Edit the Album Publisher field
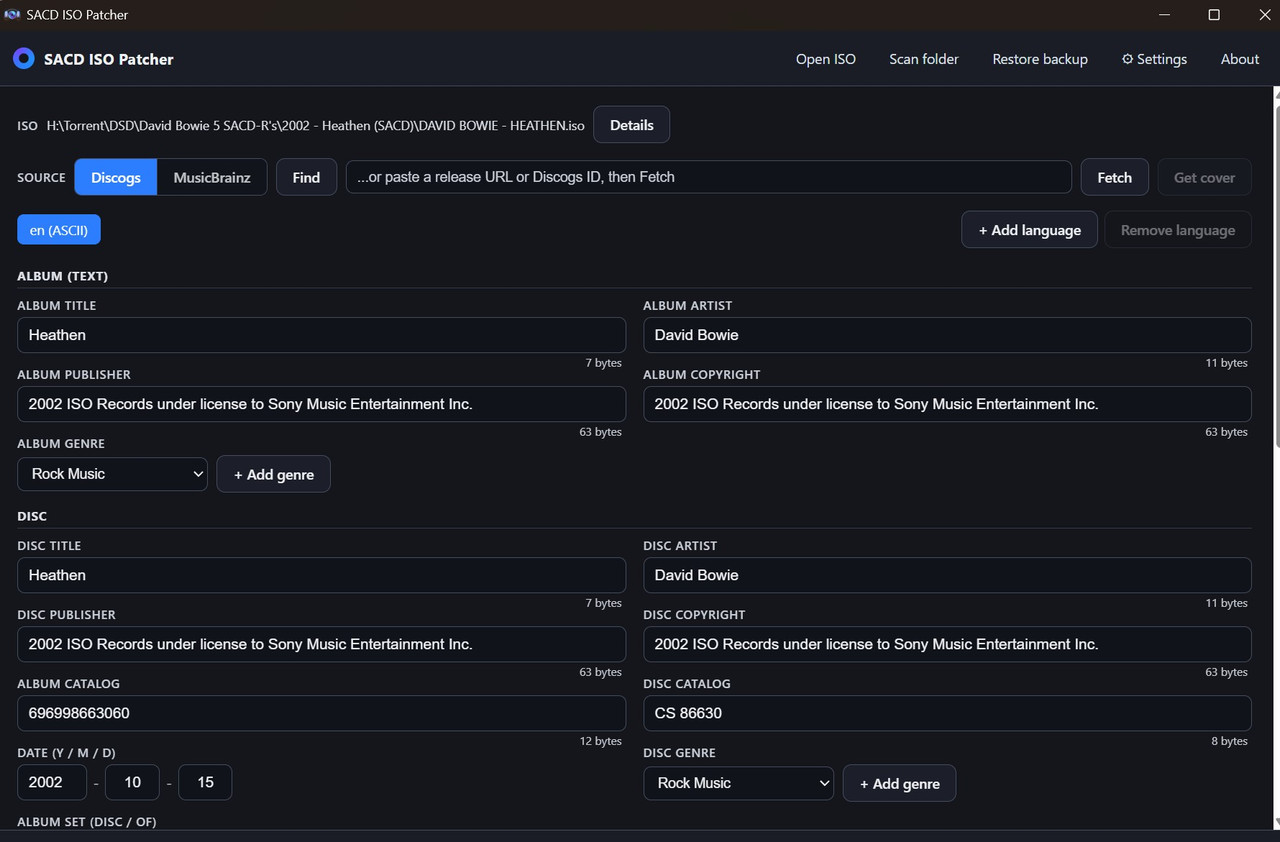 [x=322, y=404]
